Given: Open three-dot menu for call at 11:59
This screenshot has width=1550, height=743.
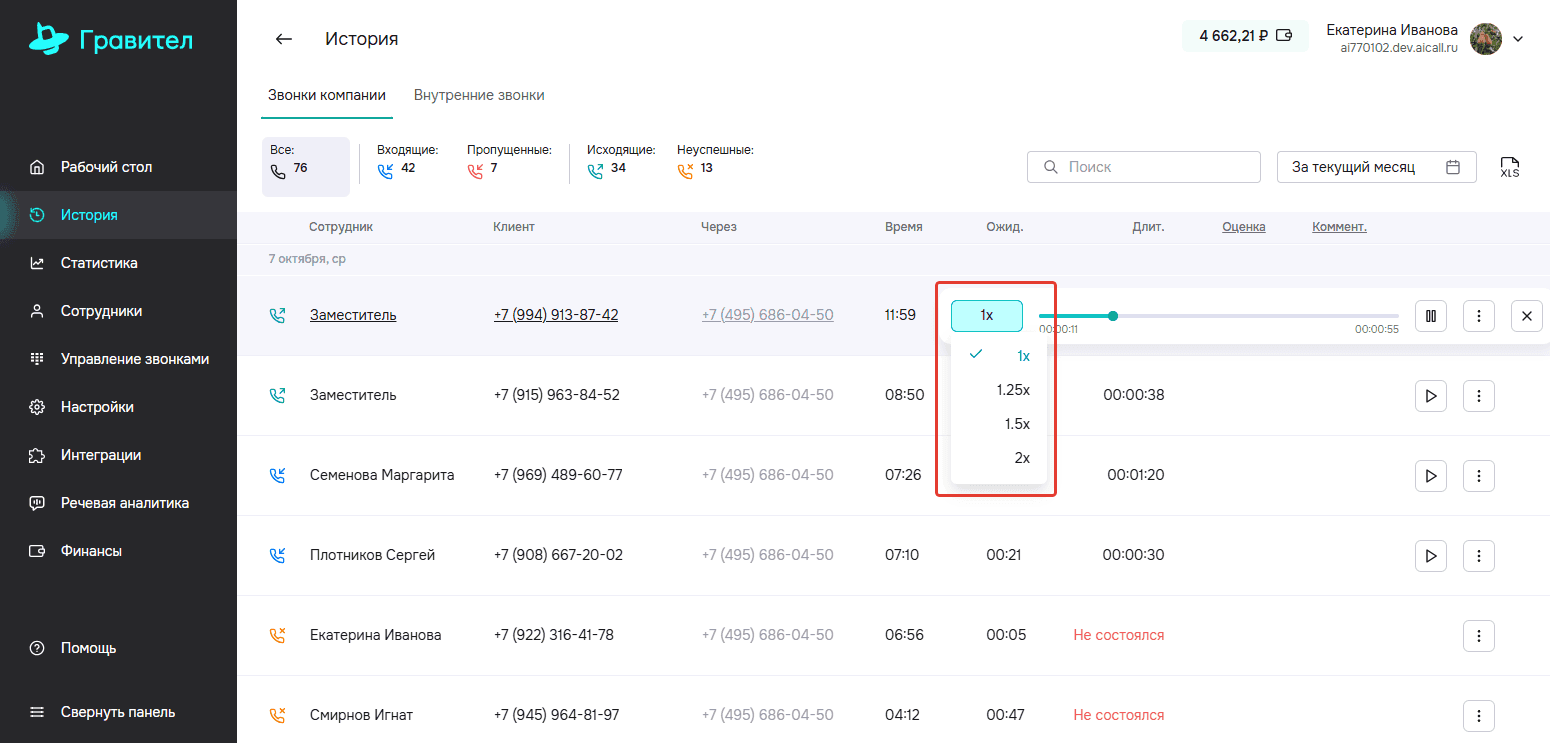Looking at the screenshot, I should [1478, 316].
